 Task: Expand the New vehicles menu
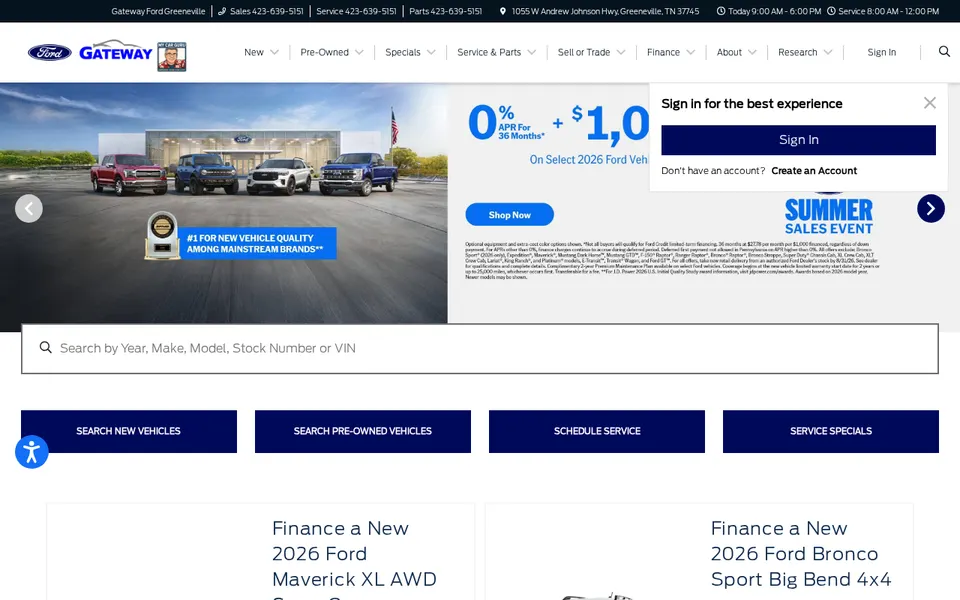(x=261, y=52)
